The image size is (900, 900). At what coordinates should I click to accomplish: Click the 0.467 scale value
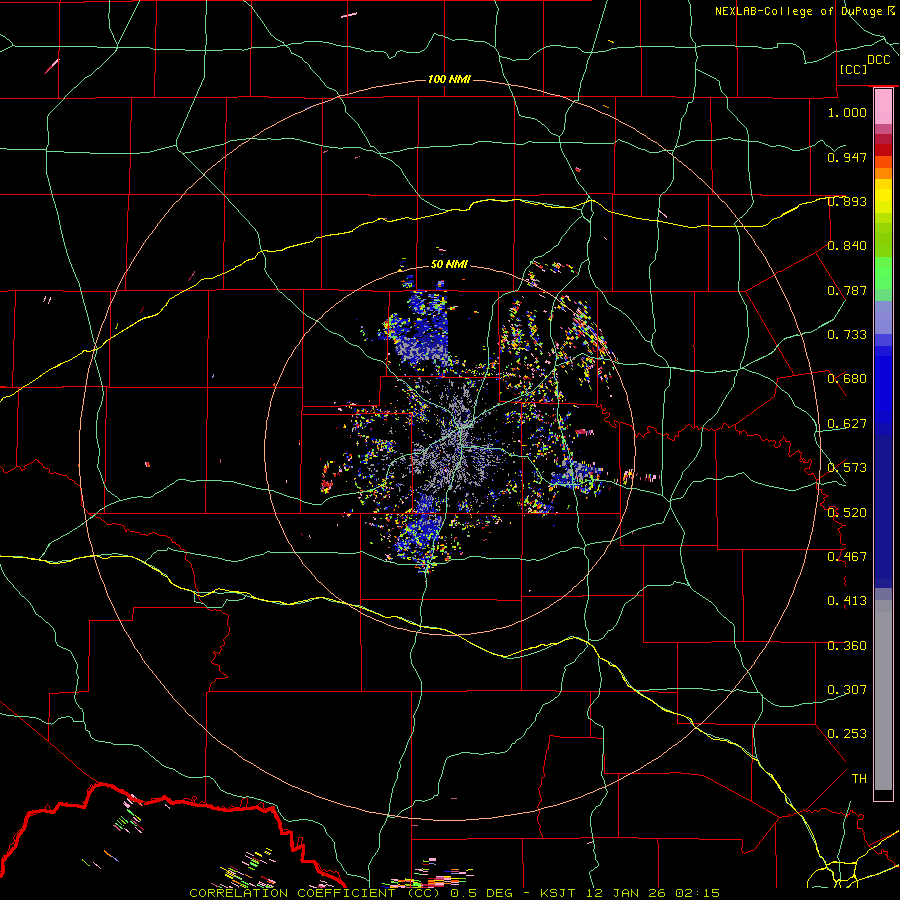847,557
